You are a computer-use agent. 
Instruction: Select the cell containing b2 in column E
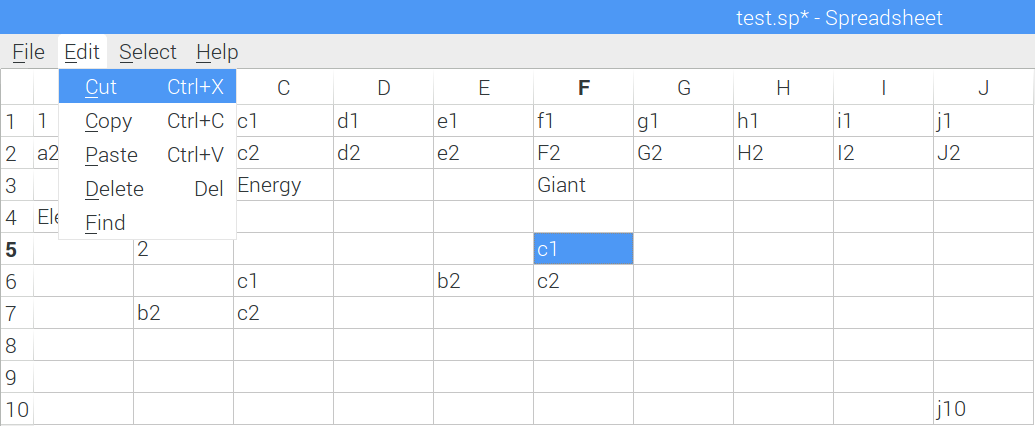tap(483, 281)
